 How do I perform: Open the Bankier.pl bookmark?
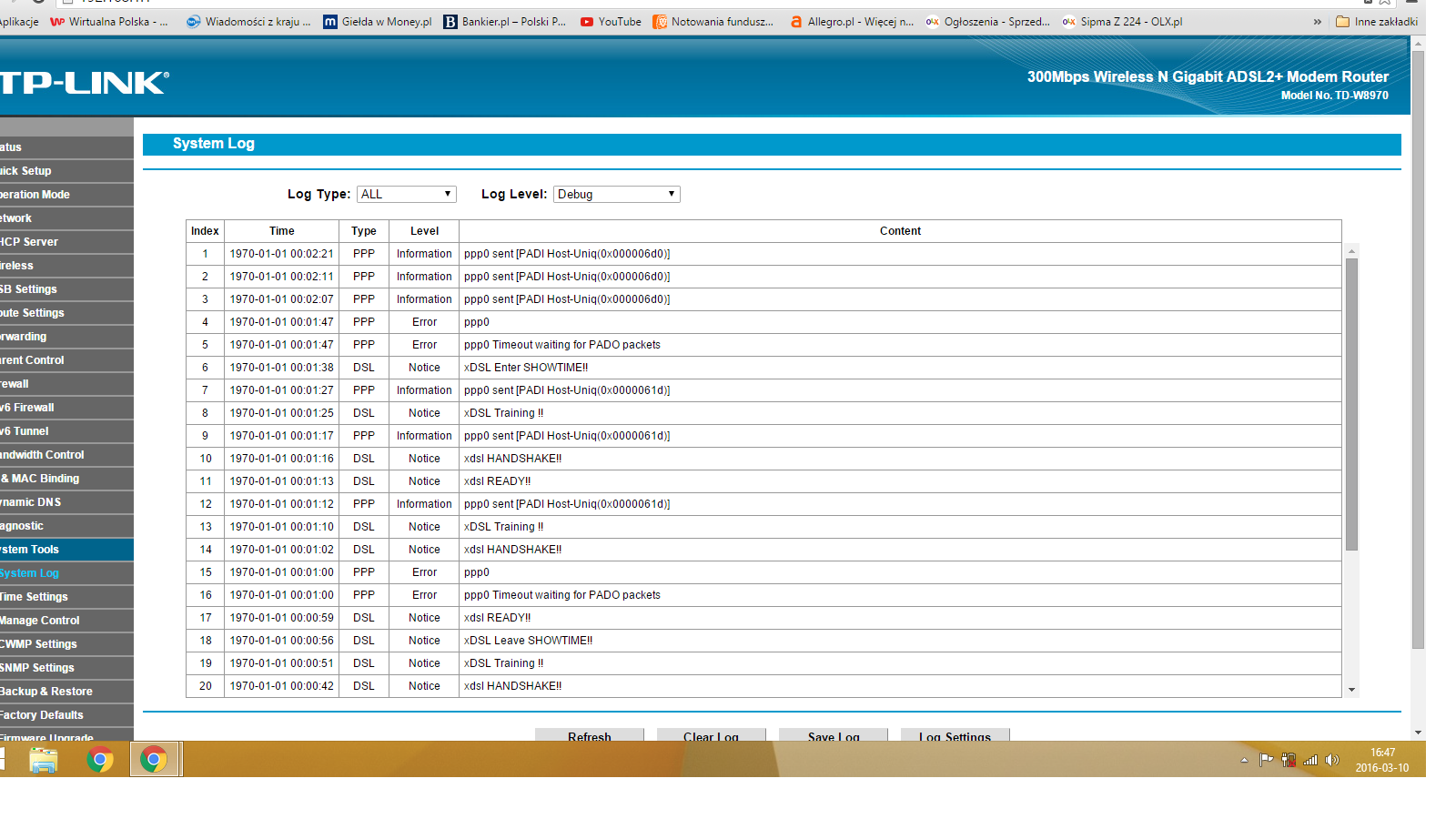(x=505, y=22)
